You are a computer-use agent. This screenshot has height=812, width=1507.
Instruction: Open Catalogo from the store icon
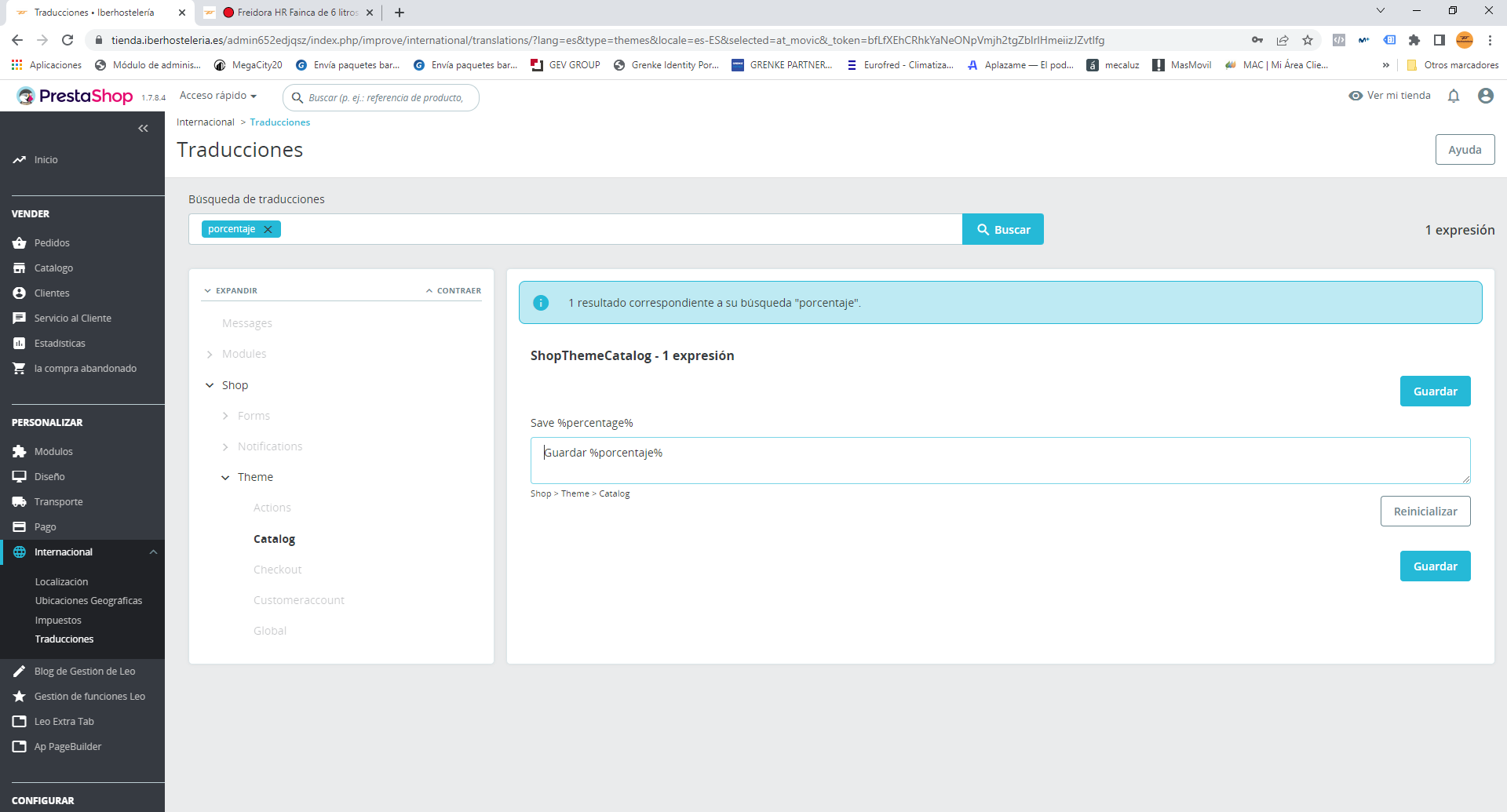pos(20,268)
